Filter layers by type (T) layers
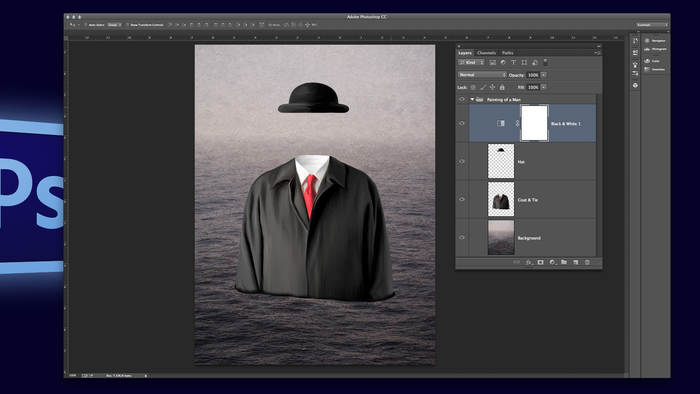The height and width of the screenshot is (394, 700). [513, 62]
